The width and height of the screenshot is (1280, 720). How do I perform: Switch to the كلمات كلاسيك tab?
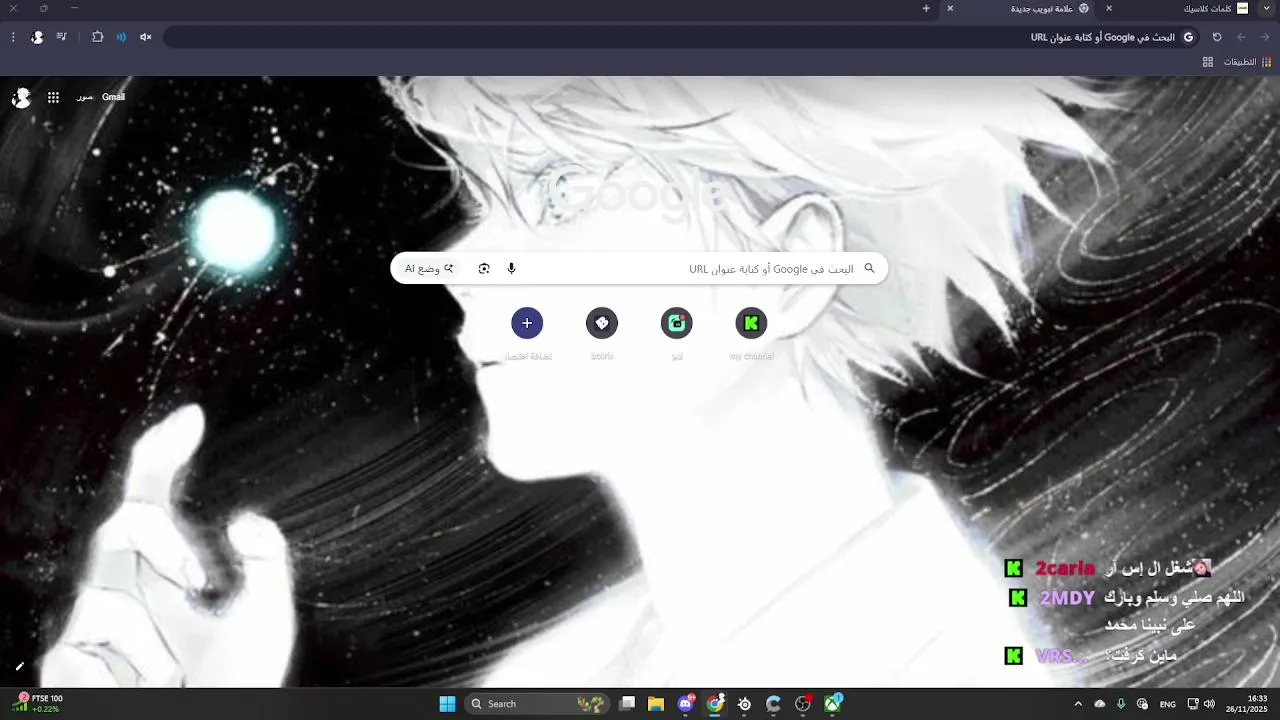[1189, 8]
